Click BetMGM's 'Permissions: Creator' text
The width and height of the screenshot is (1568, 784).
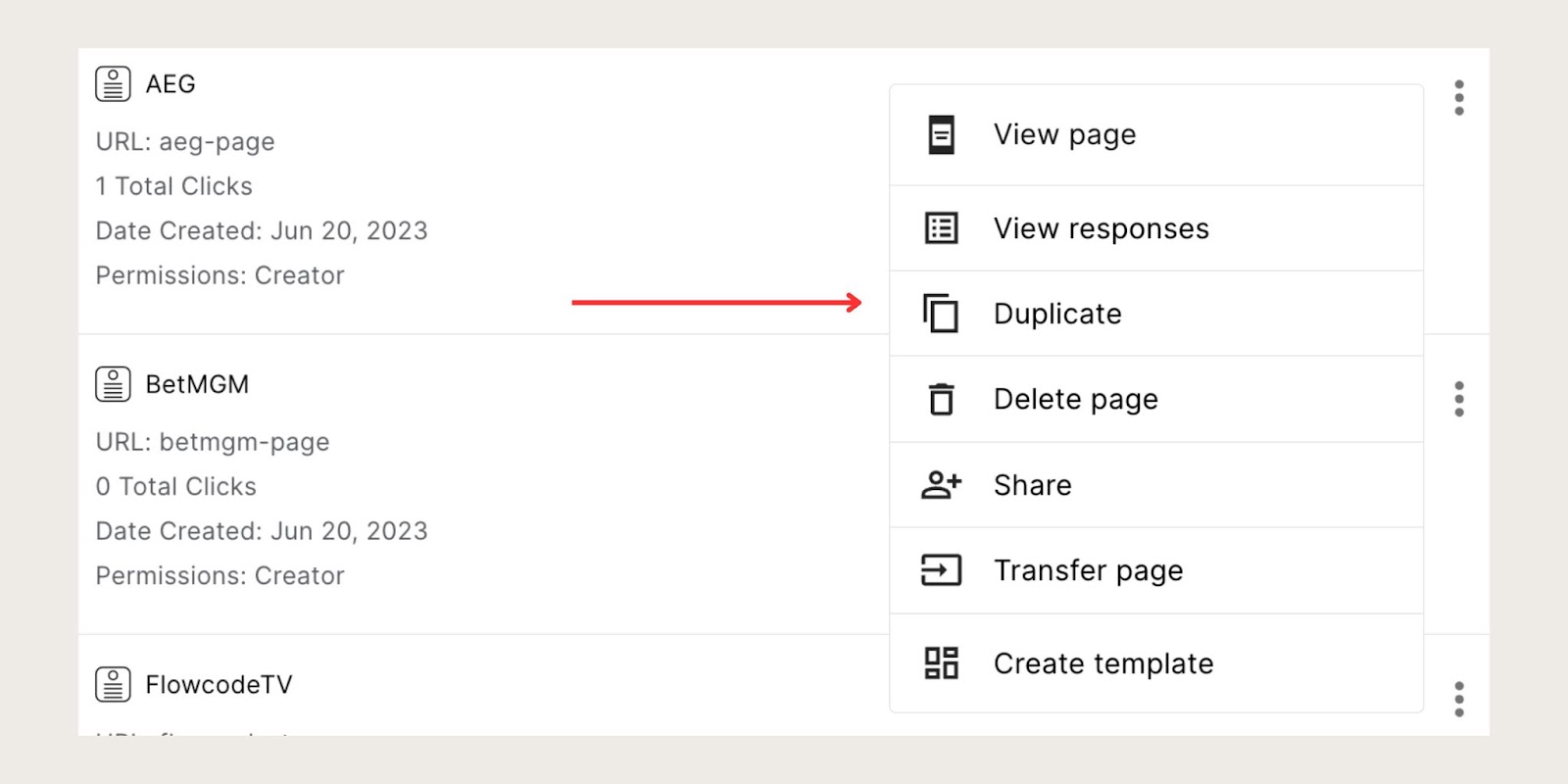(220, 575)
